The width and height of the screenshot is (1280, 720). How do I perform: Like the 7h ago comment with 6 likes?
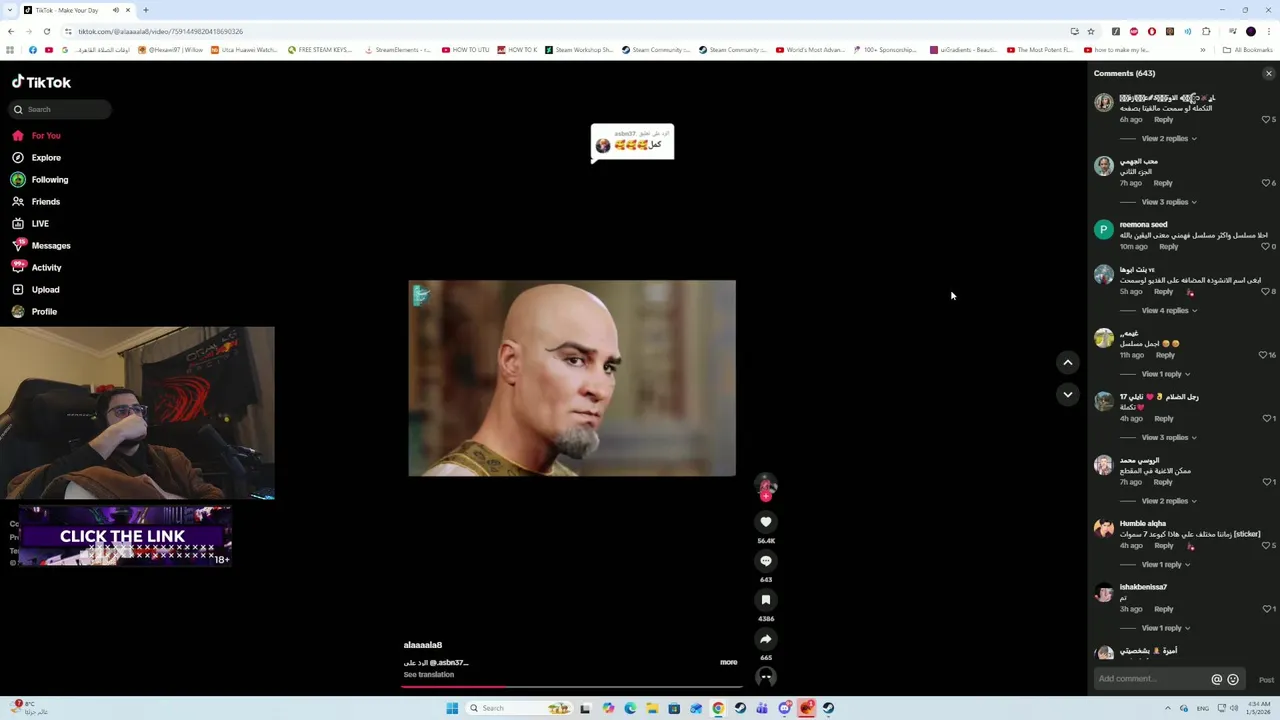click(x=1266, y=183)
